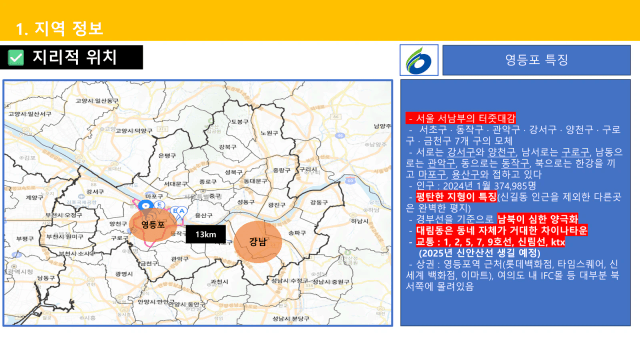The image size is (640, 360).
Task: Click the 고양시 일산동구 label on the map
Action: coord(97,100)
